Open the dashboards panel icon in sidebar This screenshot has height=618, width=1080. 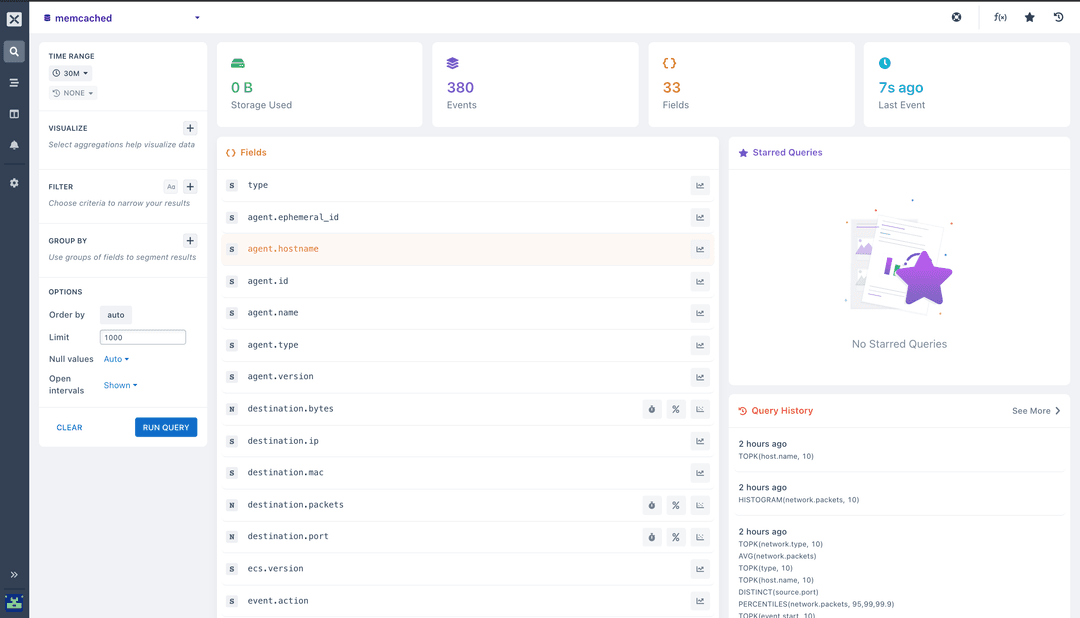14,114
